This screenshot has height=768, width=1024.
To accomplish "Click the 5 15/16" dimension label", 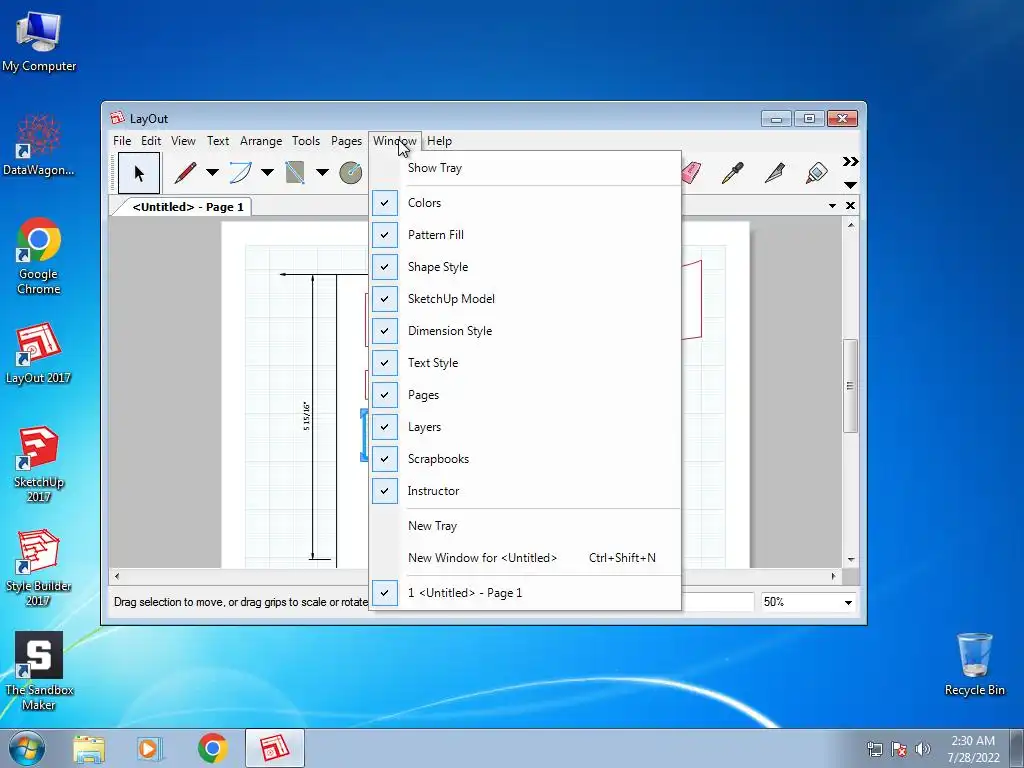I will point(306,417).
